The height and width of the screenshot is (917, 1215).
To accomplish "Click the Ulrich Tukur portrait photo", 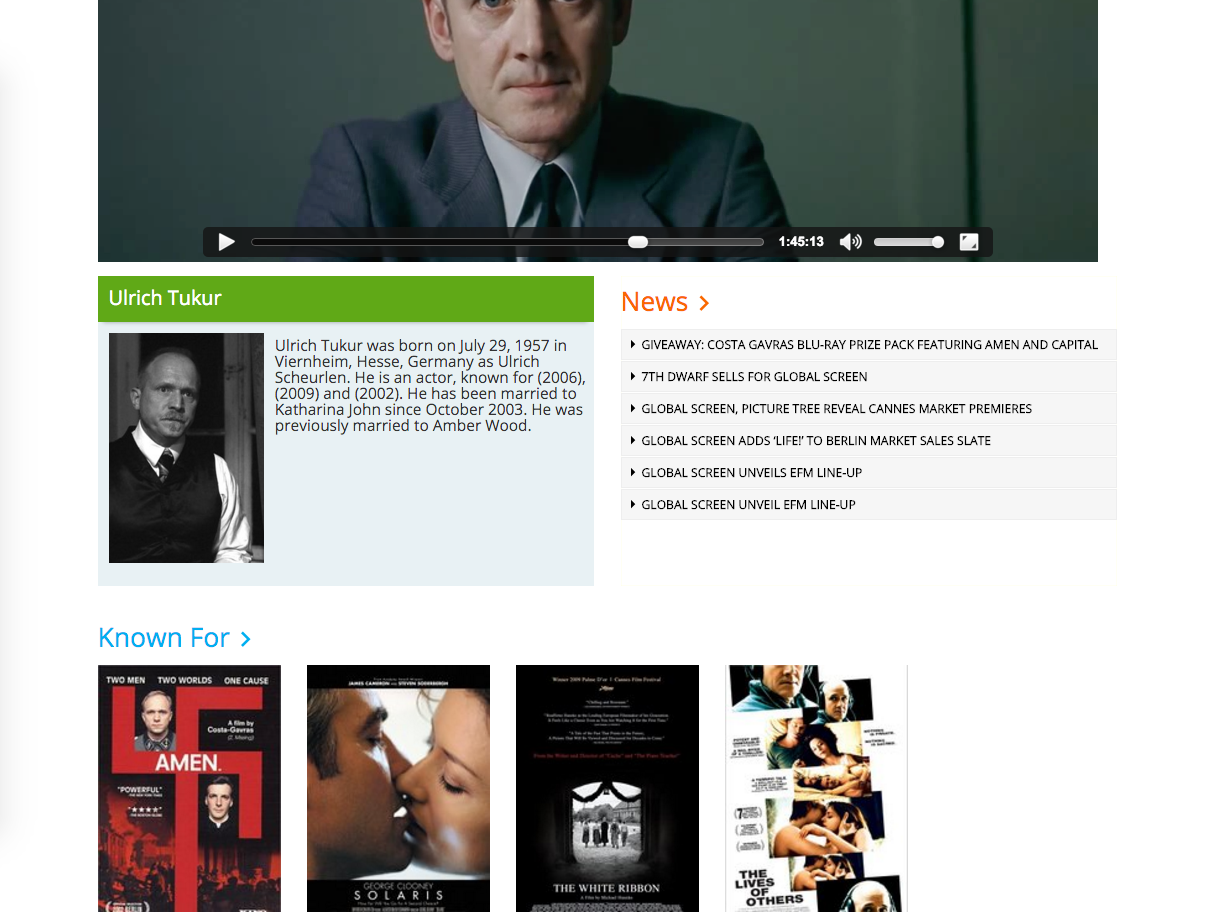I will [x=186, y=448].
